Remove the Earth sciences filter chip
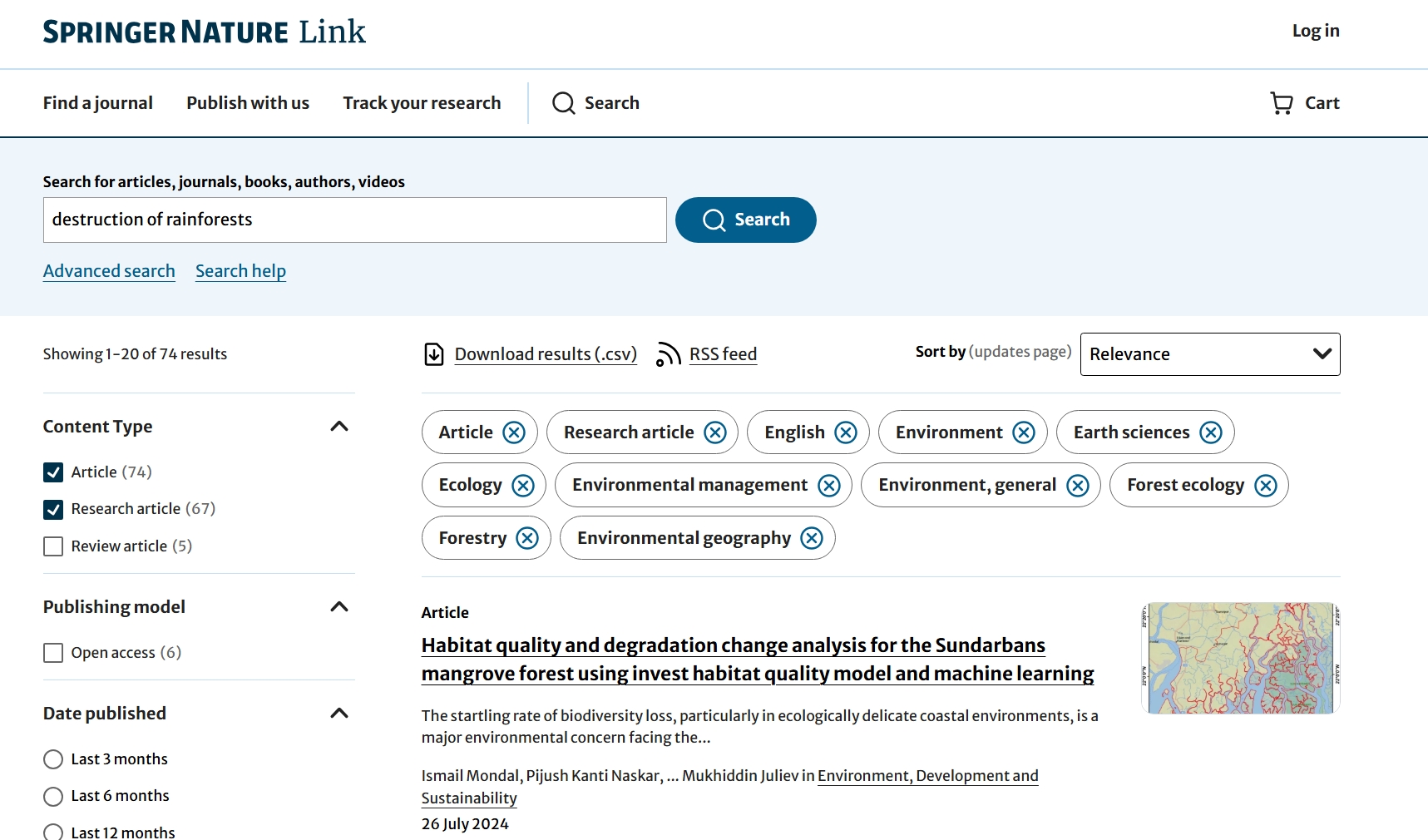Viewport: 1428px width, 840px height. pos(1210,432)
